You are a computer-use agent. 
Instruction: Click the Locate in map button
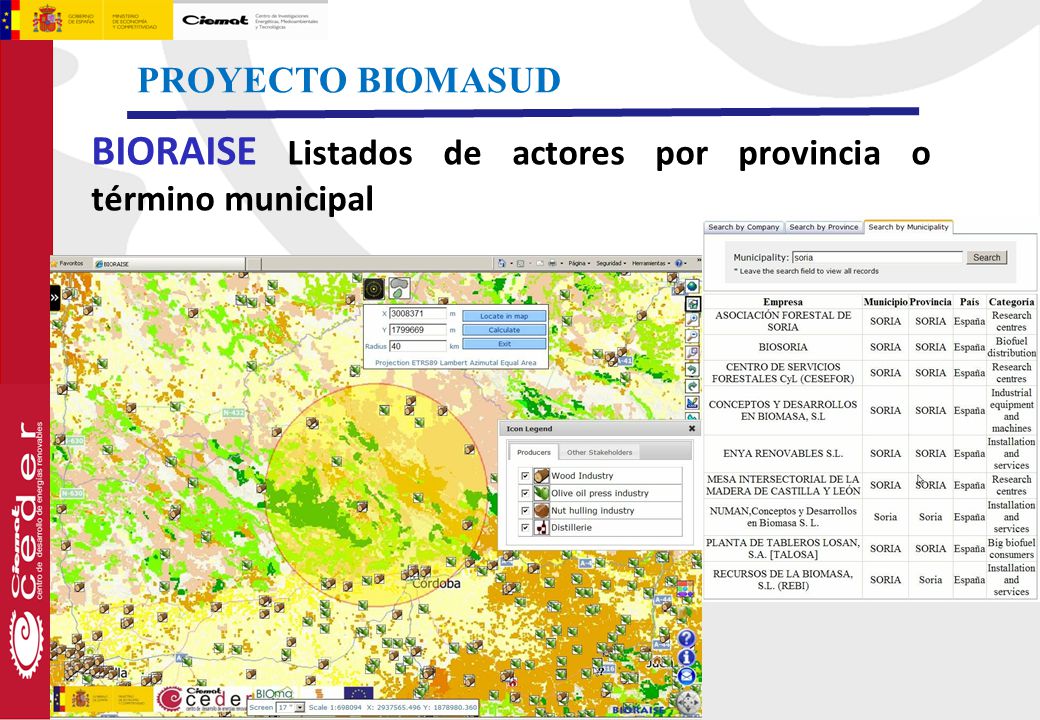504,316
